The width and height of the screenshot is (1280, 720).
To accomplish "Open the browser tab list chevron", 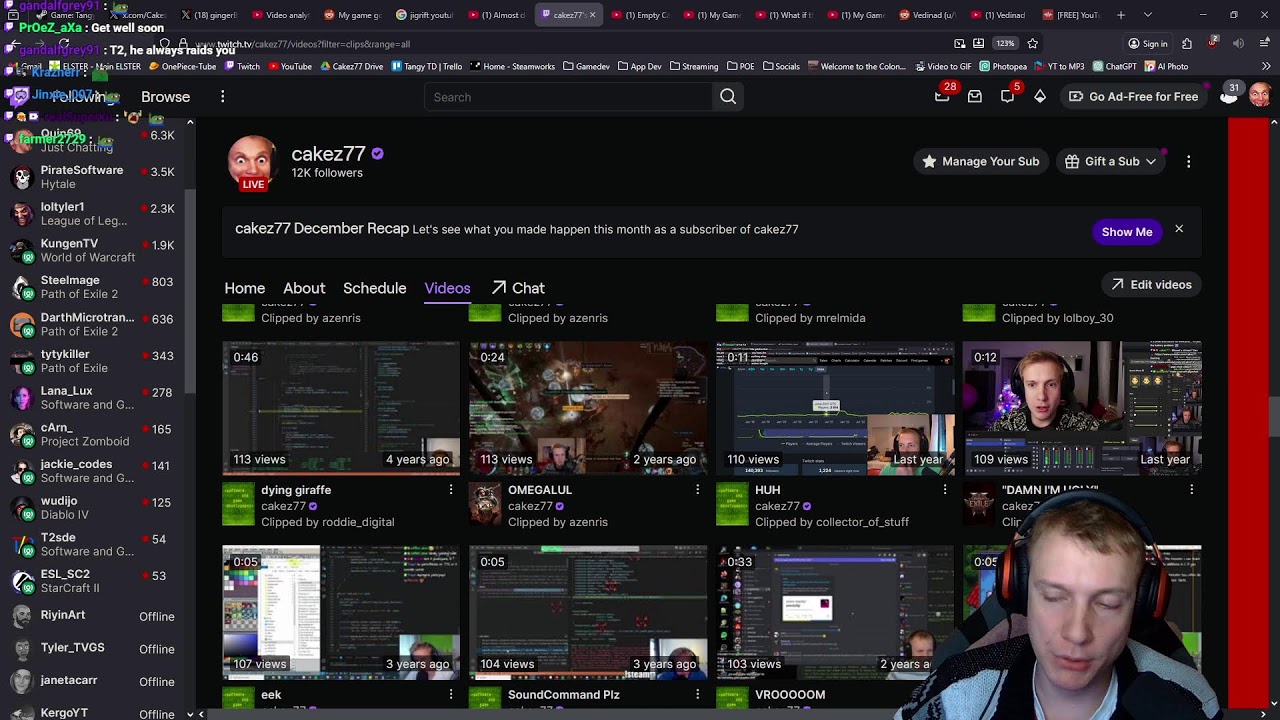I will click(x=1147, y=15).
